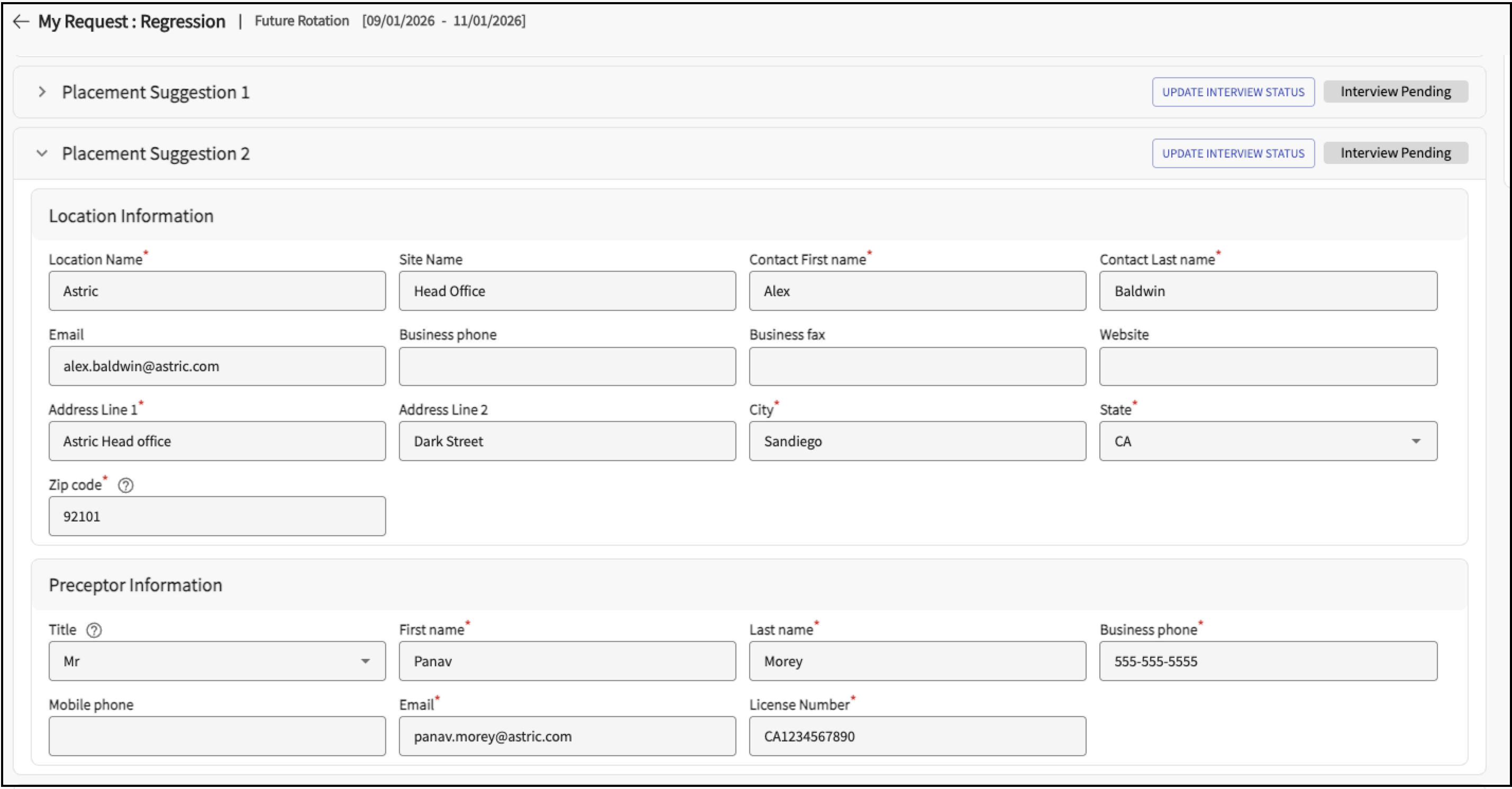Screen dimensions: 1512x789
Task: Focus the Contact First name field
Action: coord(917,291)
